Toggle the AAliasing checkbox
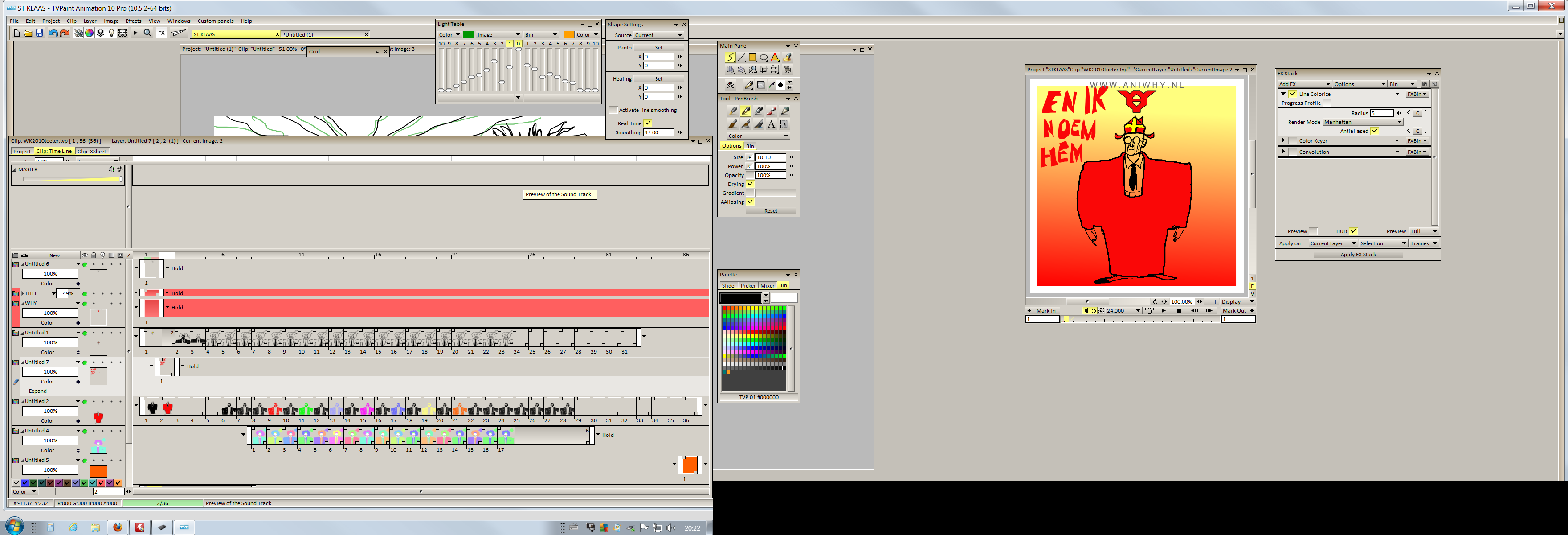This screenshot has width=1568, height=535. 751,202
